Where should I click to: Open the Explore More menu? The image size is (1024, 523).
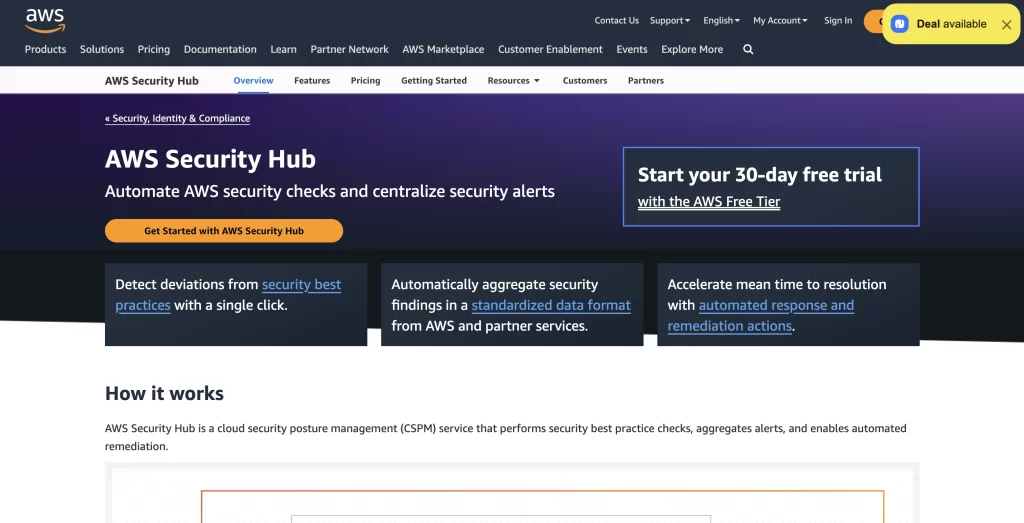point(692,49)
